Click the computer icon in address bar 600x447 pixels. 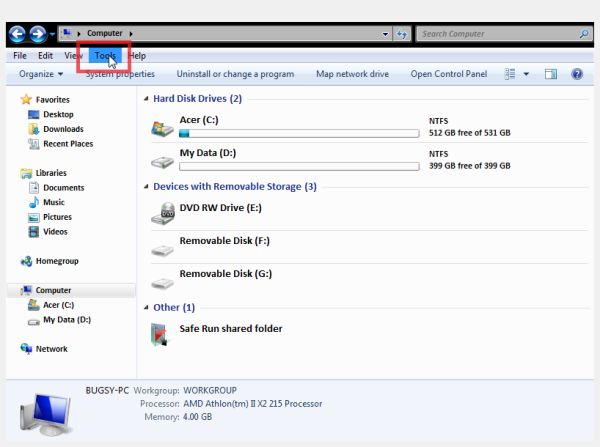[x=66, y=33]
